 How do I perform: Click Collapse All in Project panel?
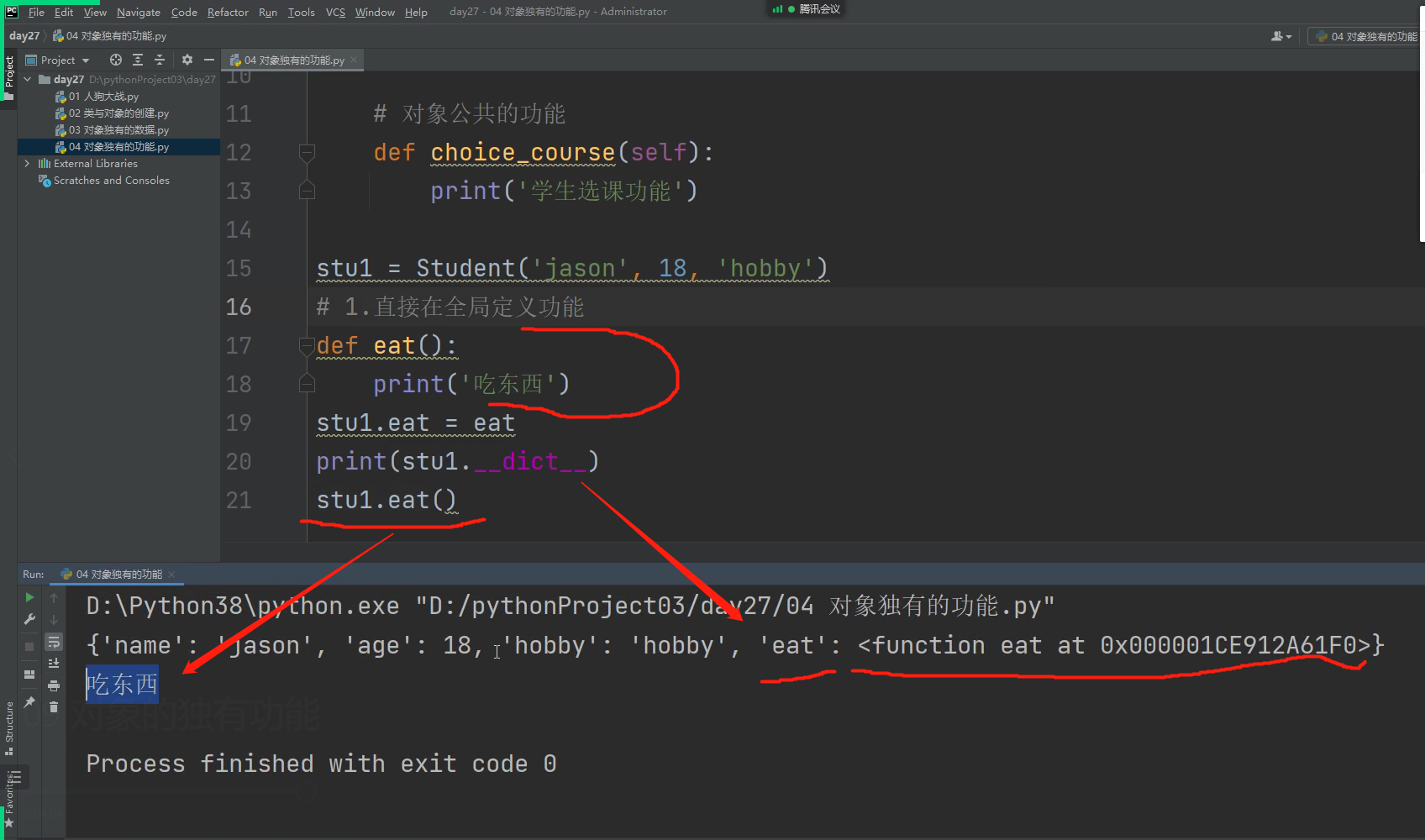(x=160, y=60)
